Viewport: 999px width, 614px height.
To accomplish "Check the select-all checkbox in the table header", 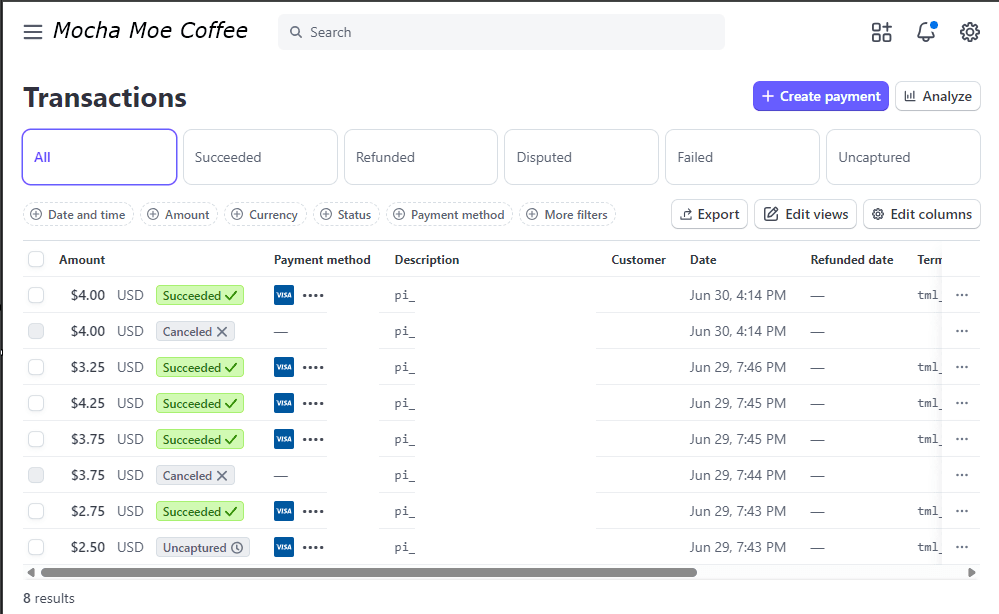I will point(36,259).
